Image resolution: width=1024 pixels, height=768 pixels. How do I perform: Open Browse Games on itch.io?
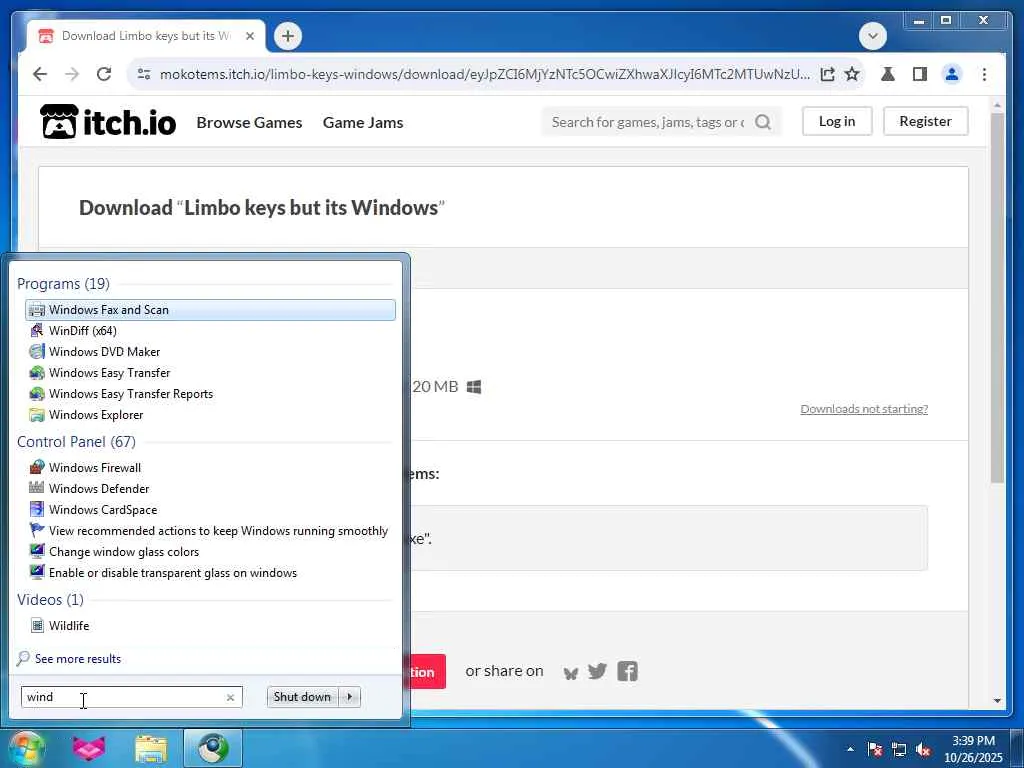pyautogui.click(x=249, y=122)
